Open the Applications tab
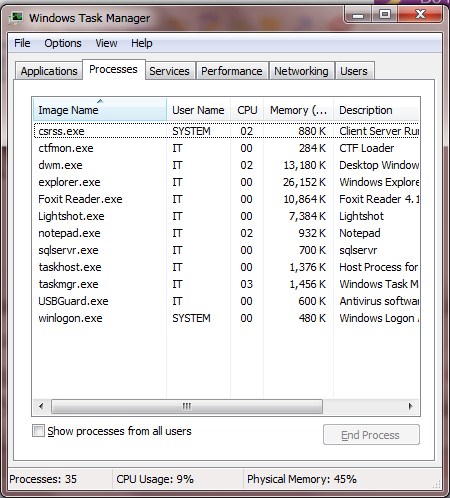 click(x=49, y=71)
